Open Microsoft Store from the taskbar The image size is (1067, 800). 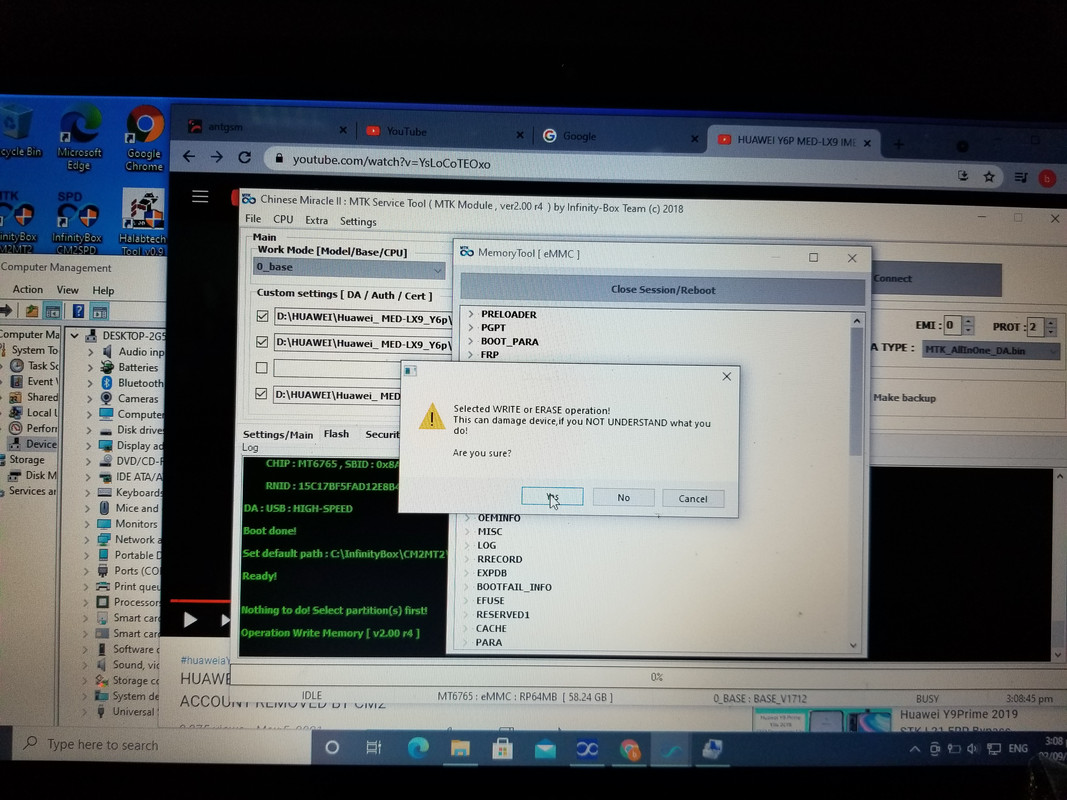click(502, 750)
